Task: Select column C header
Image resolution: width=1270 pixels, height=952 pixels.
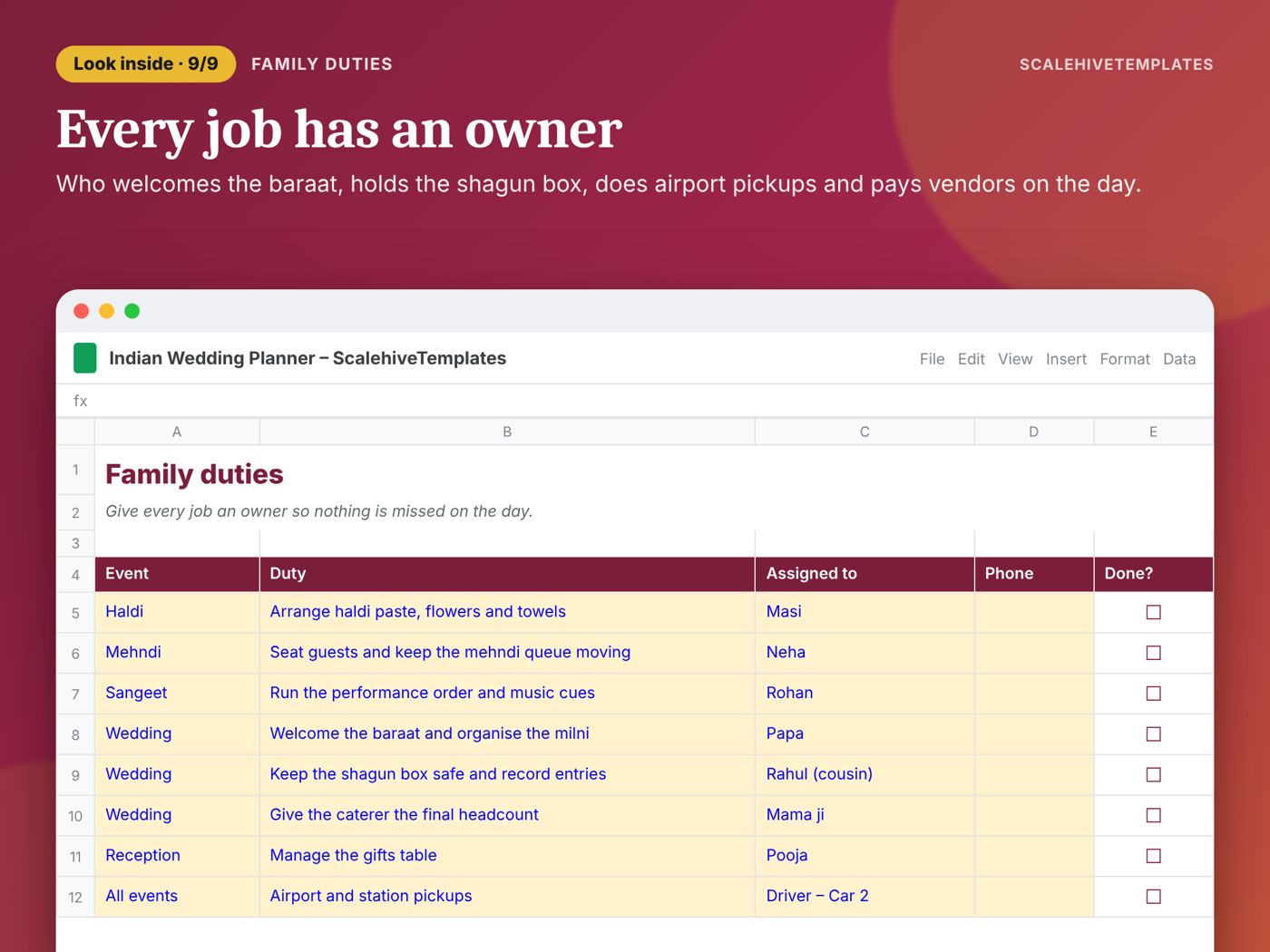Action: click(865, 432)
